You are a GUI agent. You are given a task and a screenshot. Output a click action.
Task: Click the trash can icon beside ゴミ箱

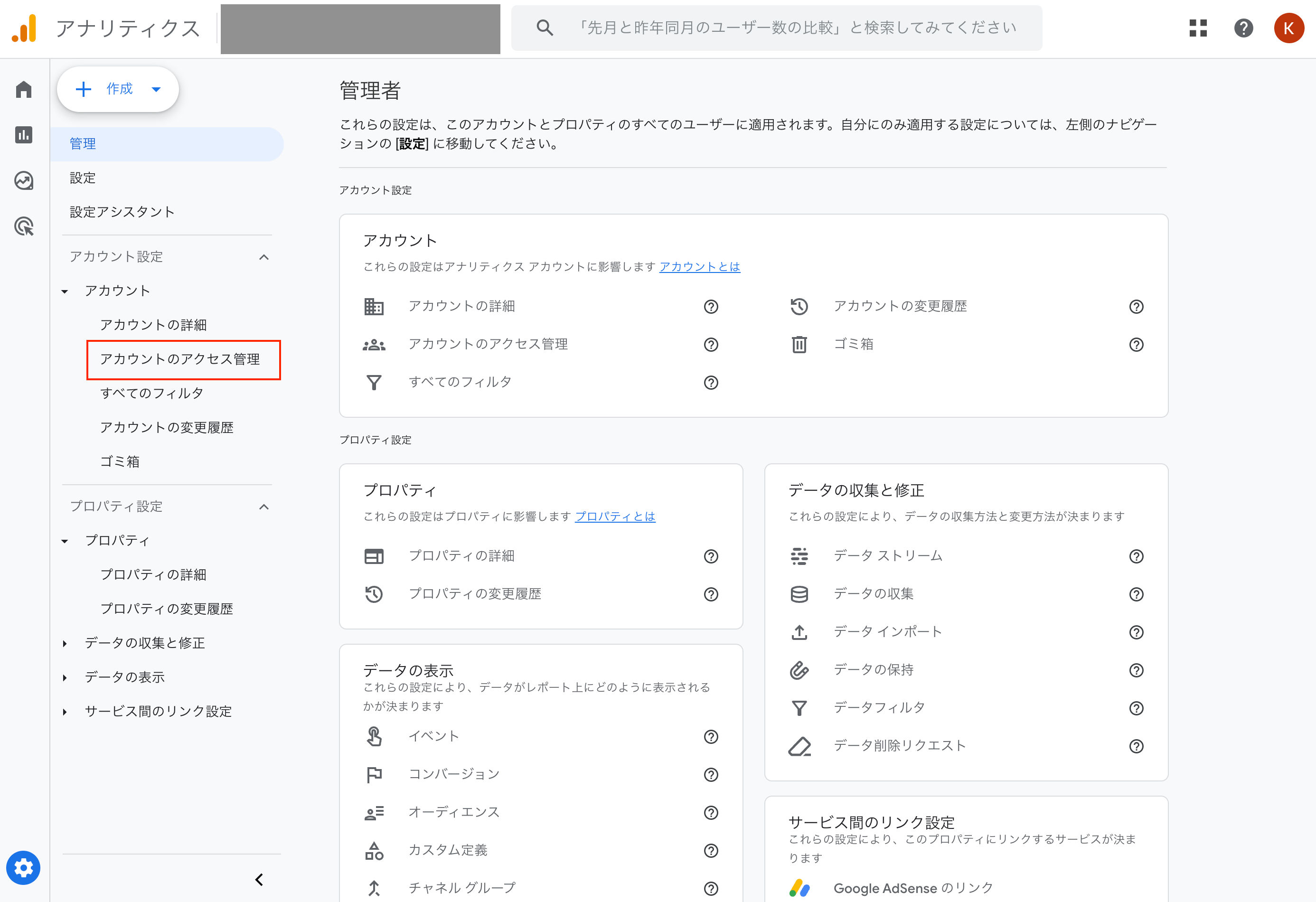799,344
